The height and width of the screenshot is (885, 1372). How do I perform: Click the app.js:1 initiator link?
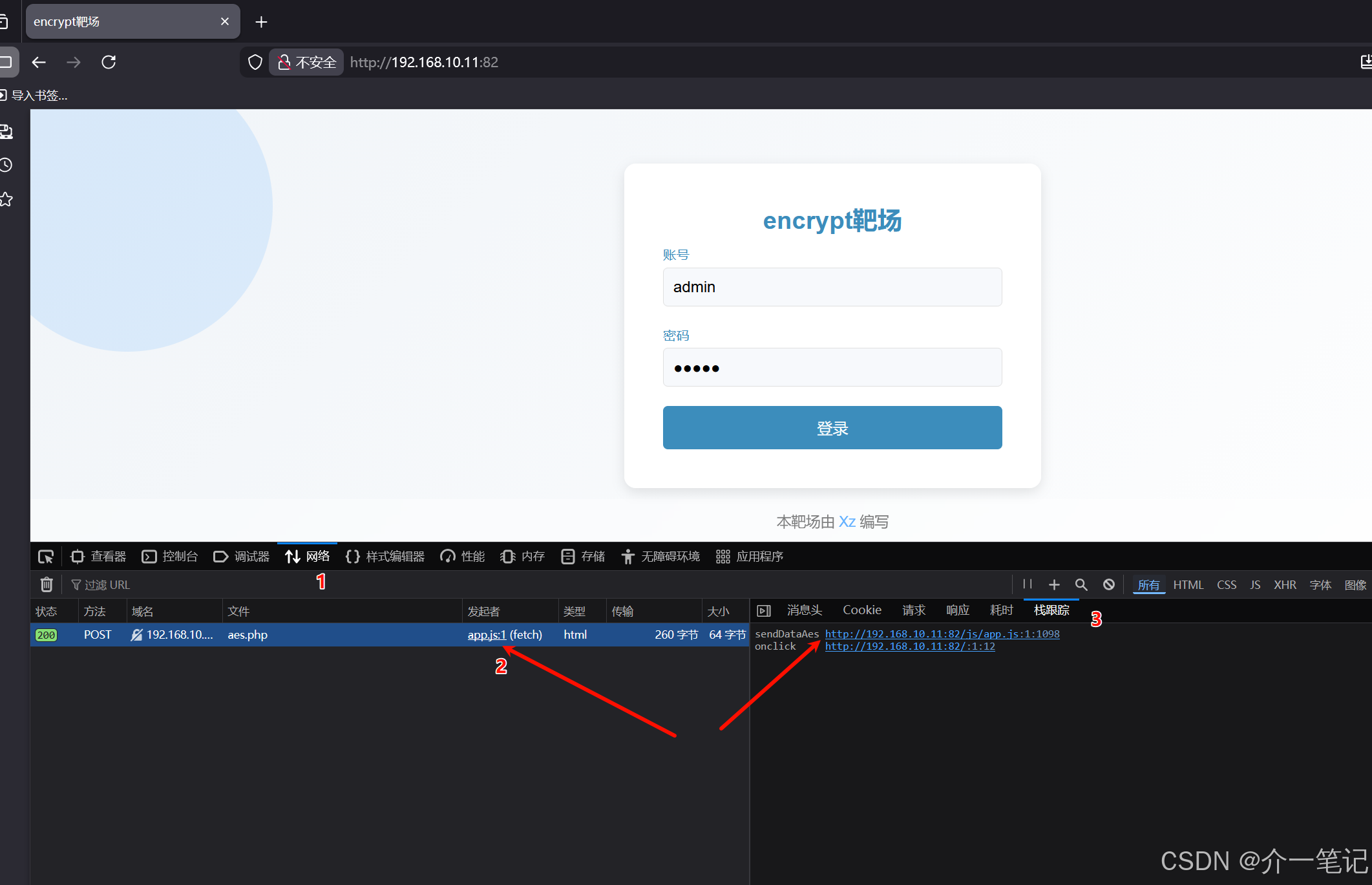(x=487, y=635)
